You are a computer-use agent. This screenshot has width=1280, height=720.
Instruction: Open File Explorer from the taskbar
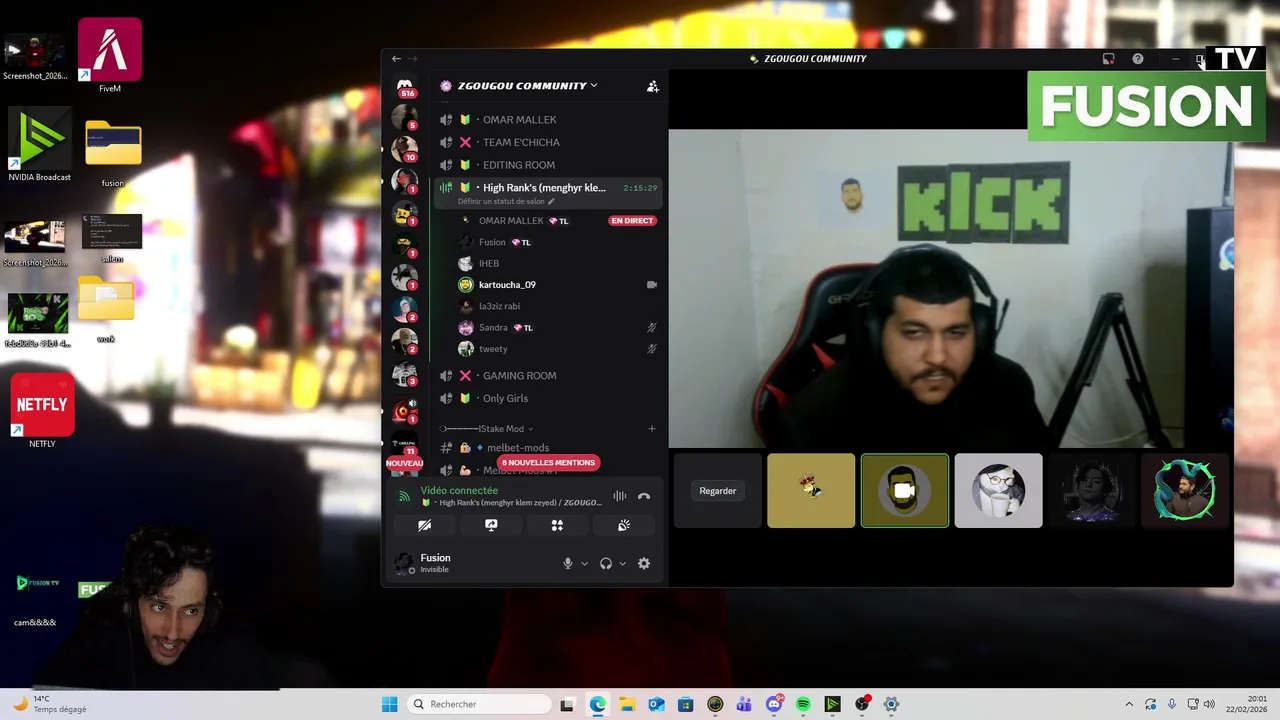click(x=627, y=704)
